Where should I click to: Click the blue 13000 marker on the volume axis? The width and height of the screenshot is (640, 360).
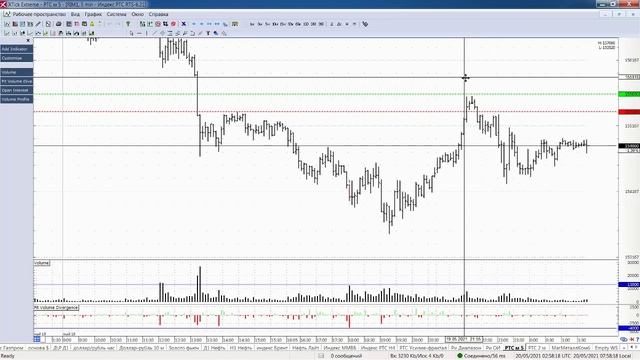point(629,284)
